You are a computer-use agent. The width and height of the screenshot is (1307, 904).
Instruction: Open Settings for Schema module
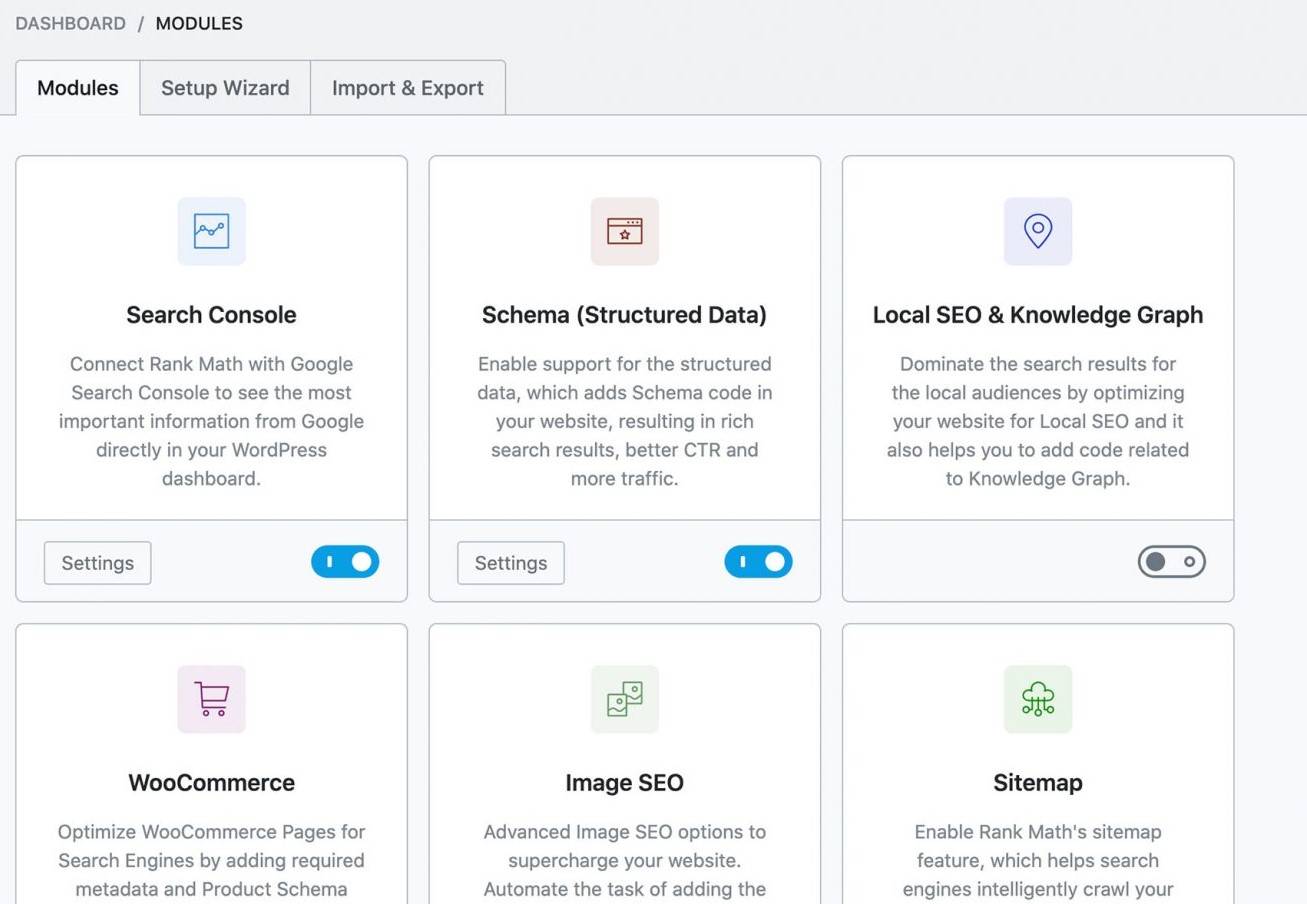click(511, 563)
